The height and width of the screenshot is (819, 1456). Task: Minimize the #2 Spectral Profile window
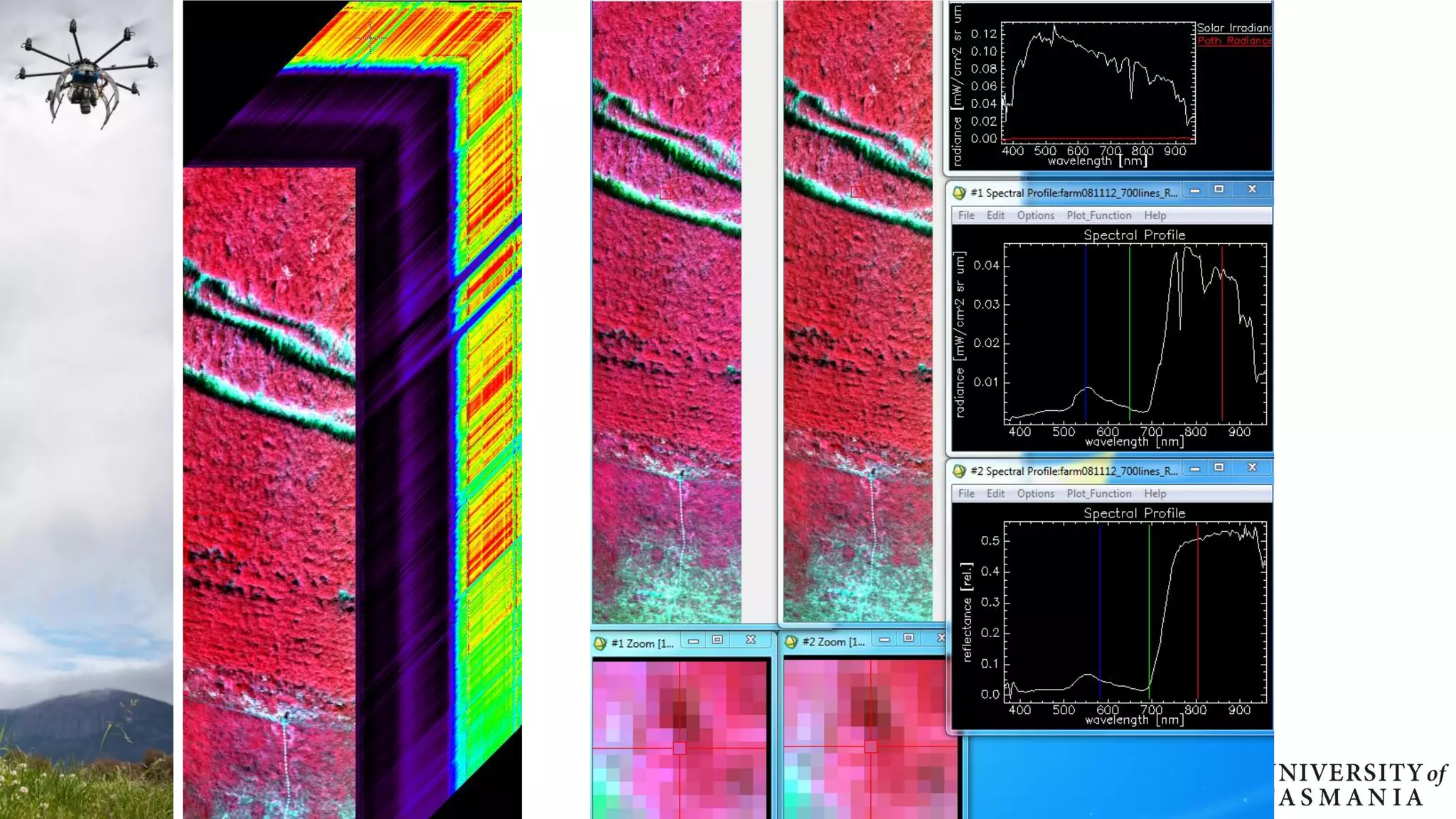coord(1195,468)
